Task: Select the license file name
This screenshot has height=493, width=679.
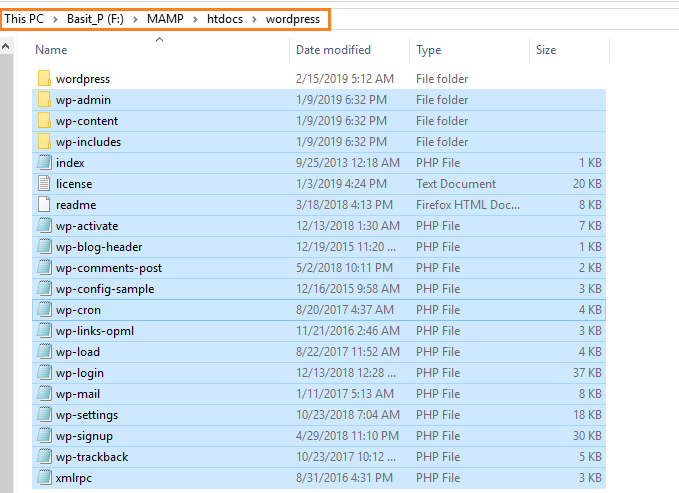Action: (74, 184)
